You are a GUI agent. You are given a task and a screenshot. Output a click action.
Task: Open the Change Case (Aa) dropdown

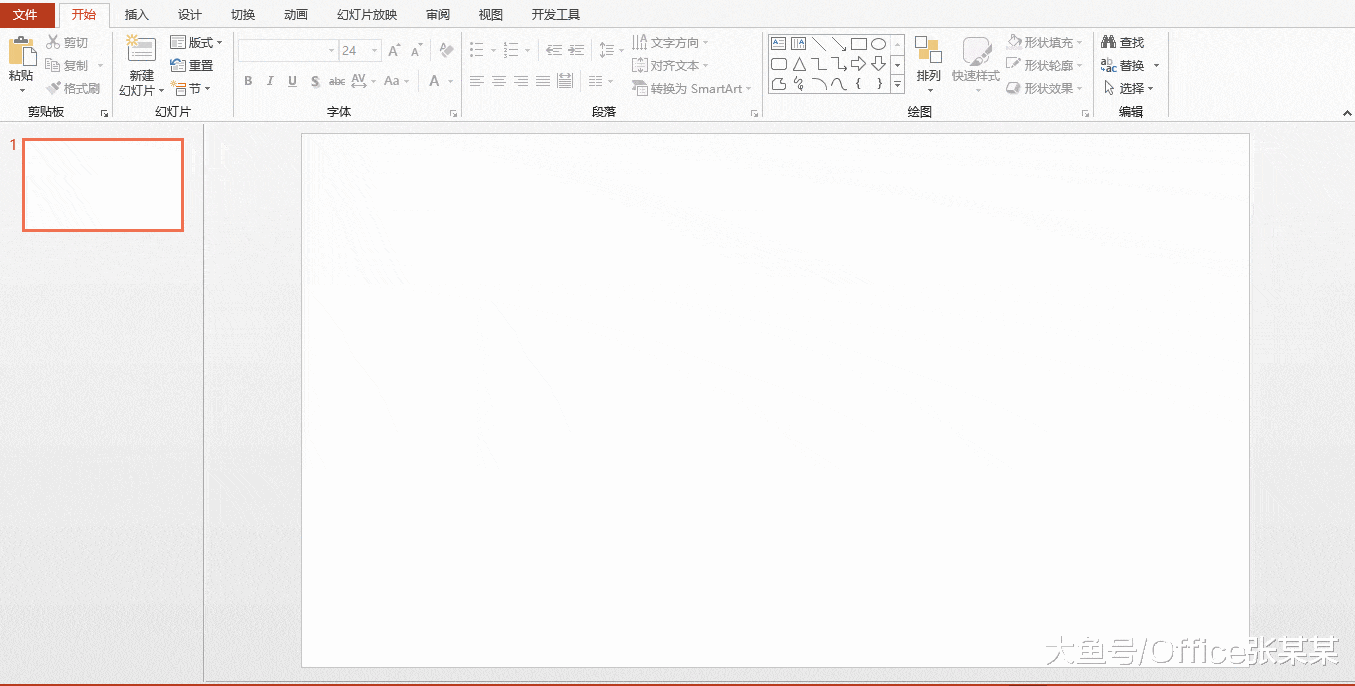(396, 81)
